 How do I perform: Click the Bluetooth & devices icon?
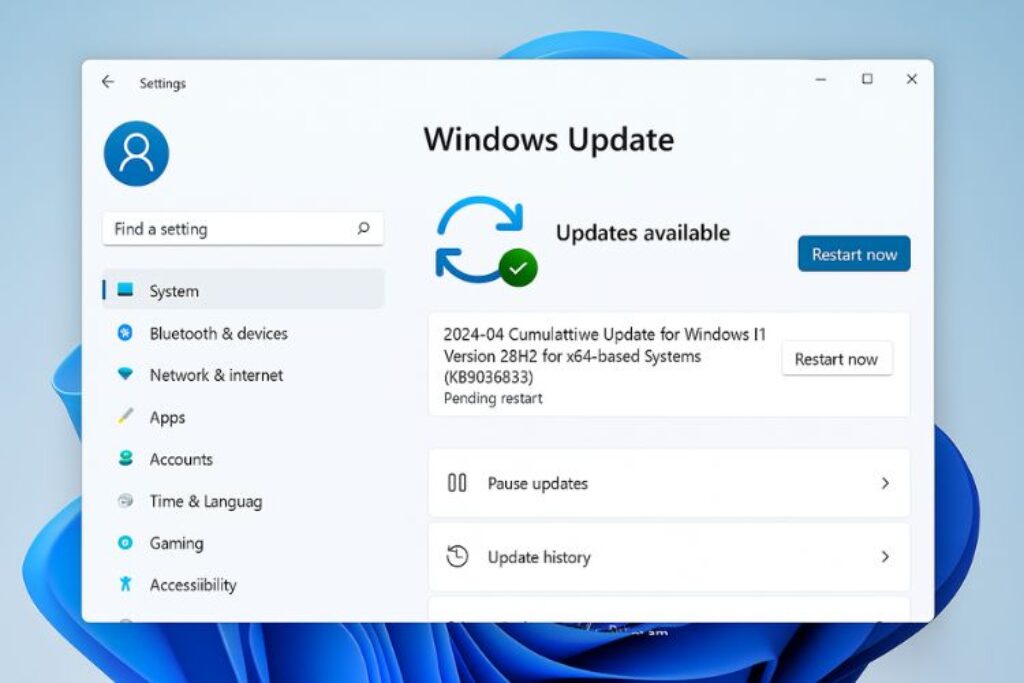click(x=125, y=333)
